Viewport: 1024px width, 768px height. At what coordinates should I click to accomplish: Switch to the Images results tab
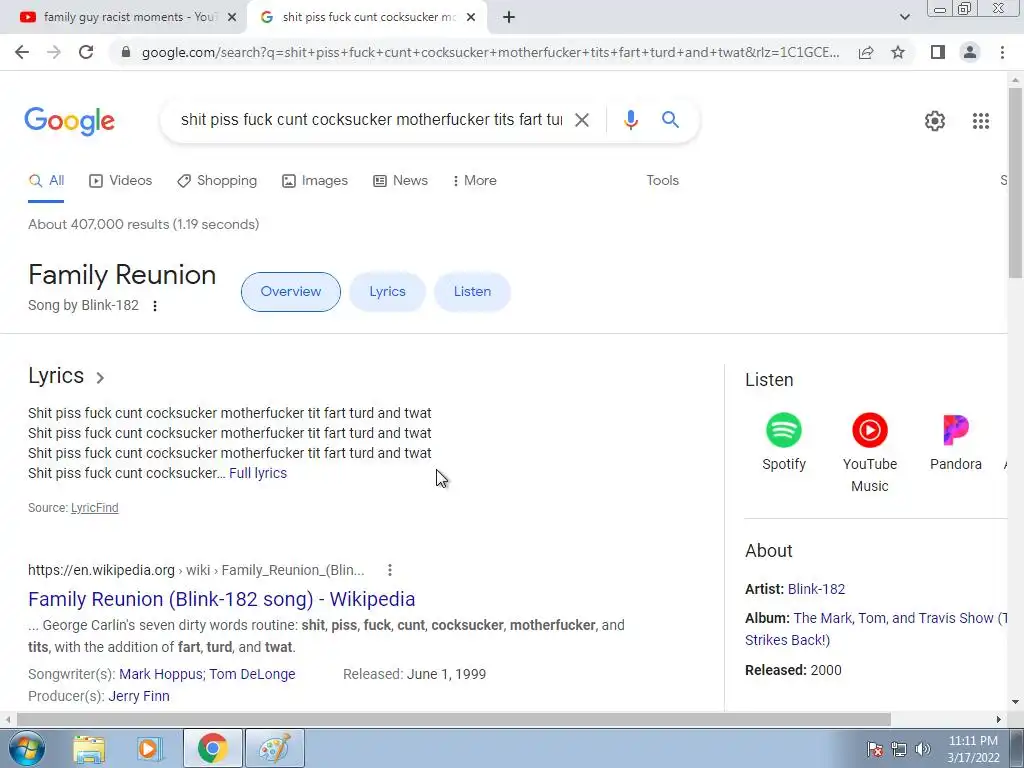(315, 181)
